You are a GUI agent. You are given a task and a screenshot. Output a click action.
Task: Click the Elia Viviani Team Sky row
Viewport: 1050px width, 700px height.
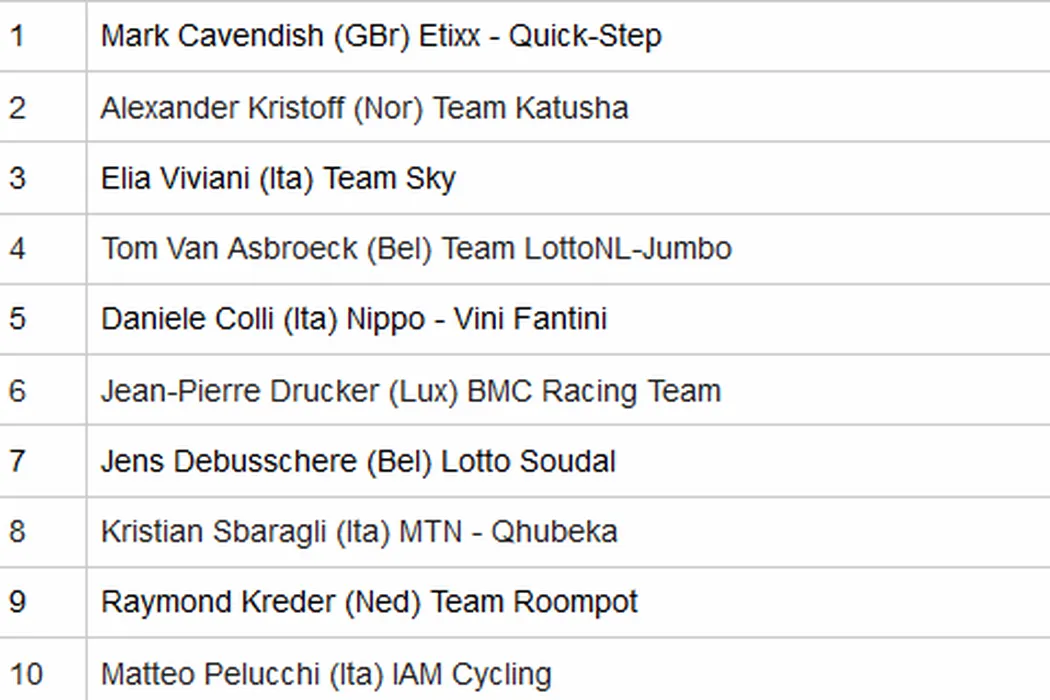[278, 178]
